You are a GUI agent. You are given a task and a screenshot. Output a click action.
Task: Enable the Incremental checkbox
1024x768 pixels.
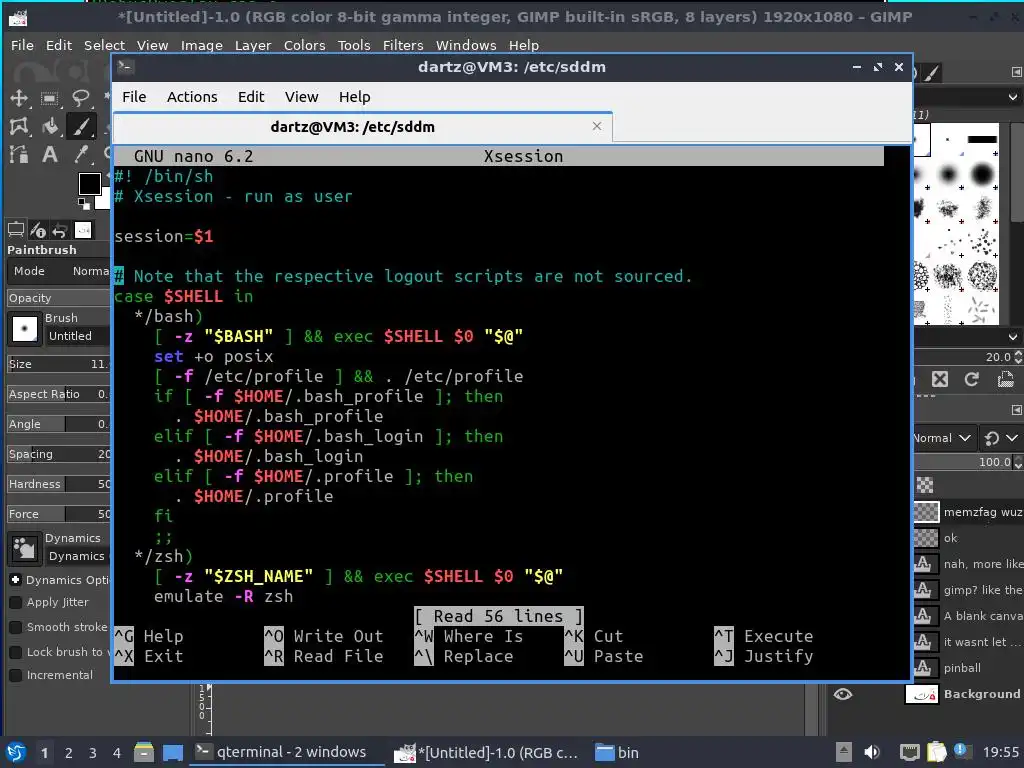(x=16, y=675)
